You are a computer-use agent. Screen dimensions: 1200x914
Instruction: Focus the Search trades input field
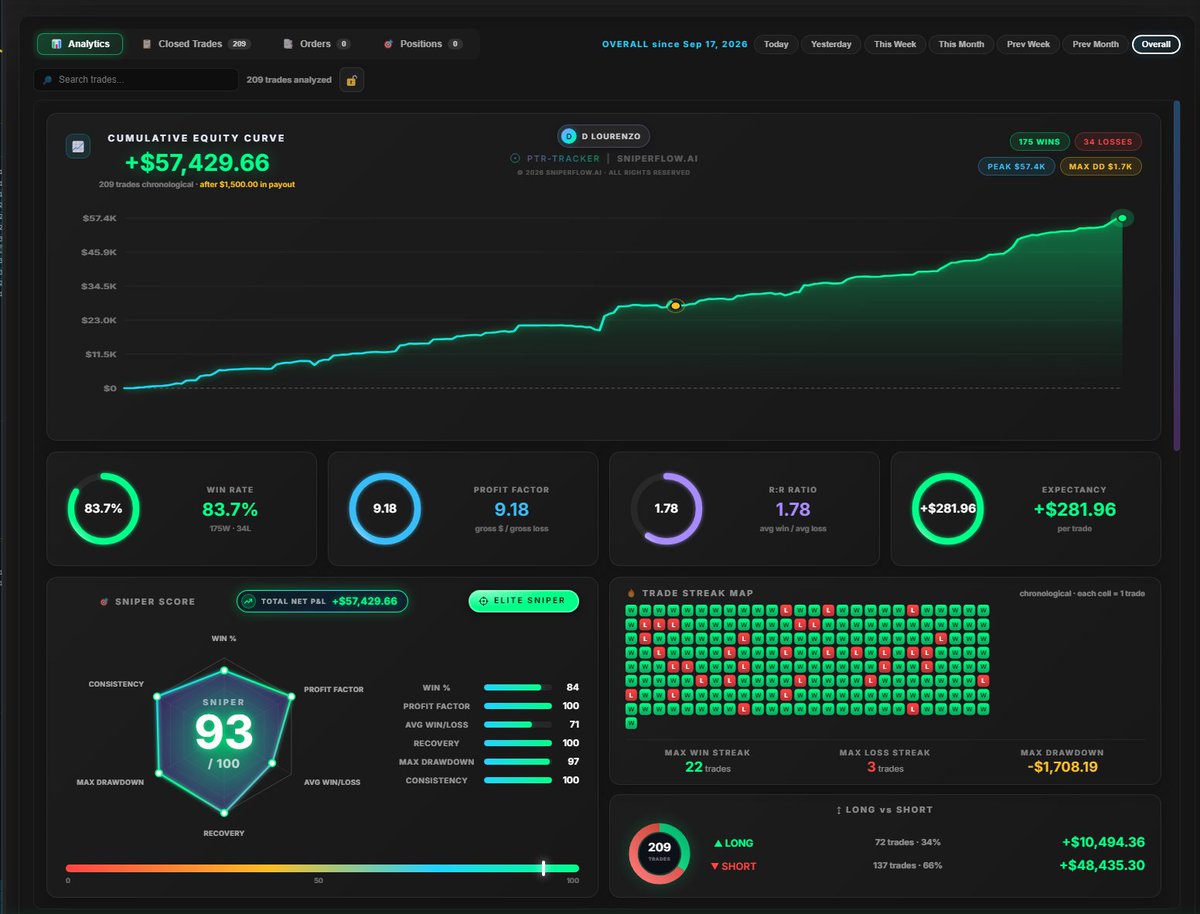click(x=136, y=80)
